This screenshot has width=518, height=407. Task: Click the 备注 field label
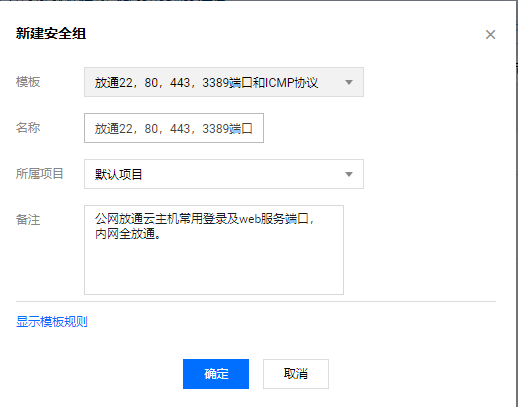28,220
